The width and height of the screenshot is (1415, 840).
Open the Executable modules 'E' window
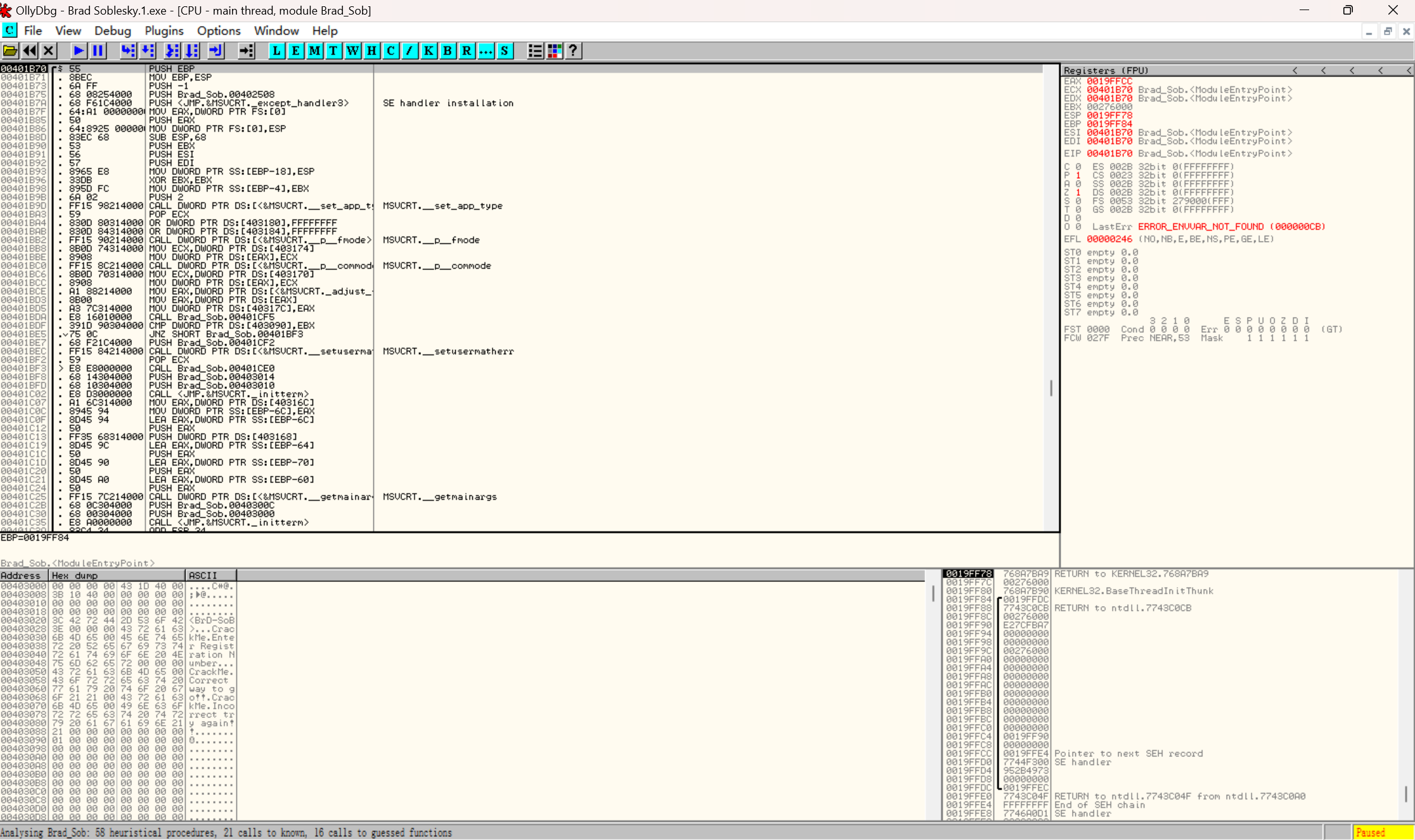click(x=295, y=51)
